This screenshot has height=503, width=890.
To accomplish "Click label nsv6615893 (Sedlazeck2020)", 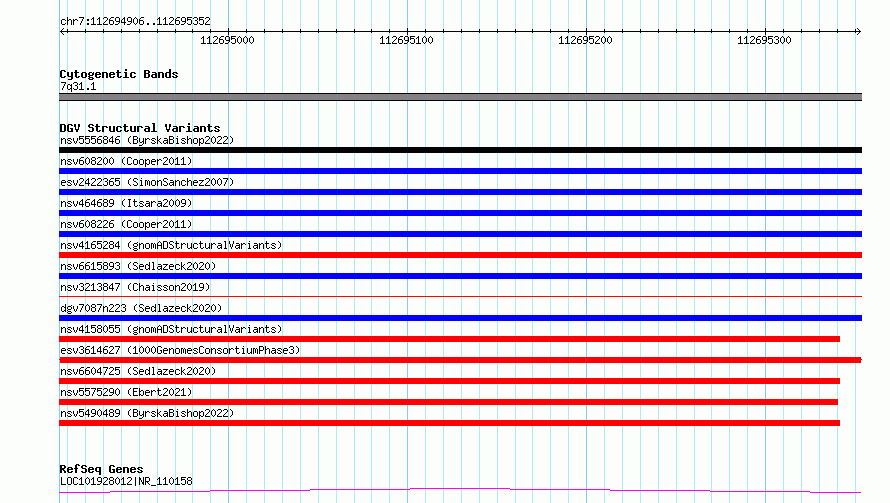I will [x=138, y=266].
